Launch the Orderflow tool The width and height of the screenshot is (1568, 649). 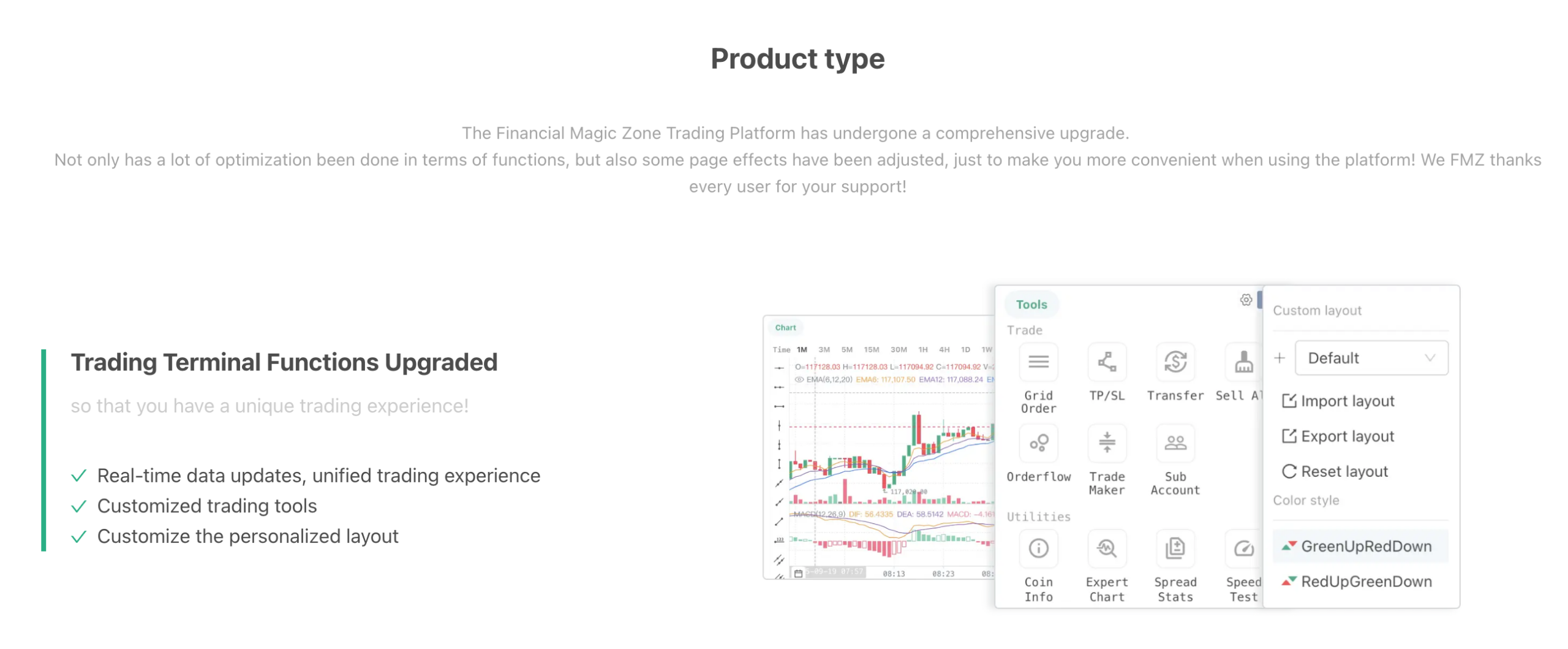pyautogui.click(x=1038, y=443)
